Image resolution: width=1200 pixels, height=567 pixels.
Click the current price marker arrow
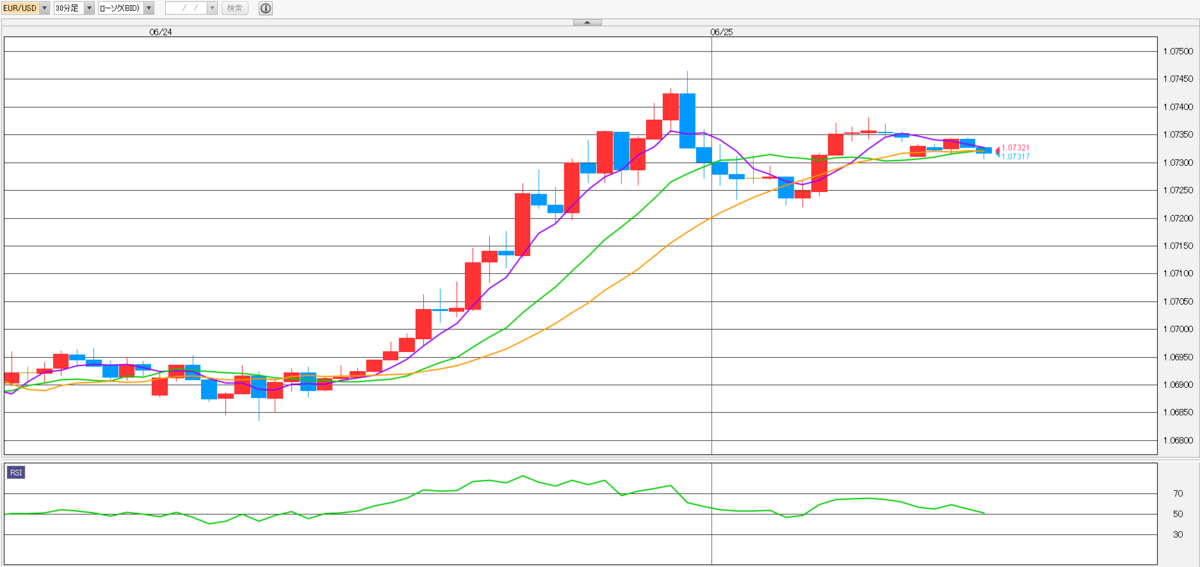pyautogui.click(x=996, y=151)
